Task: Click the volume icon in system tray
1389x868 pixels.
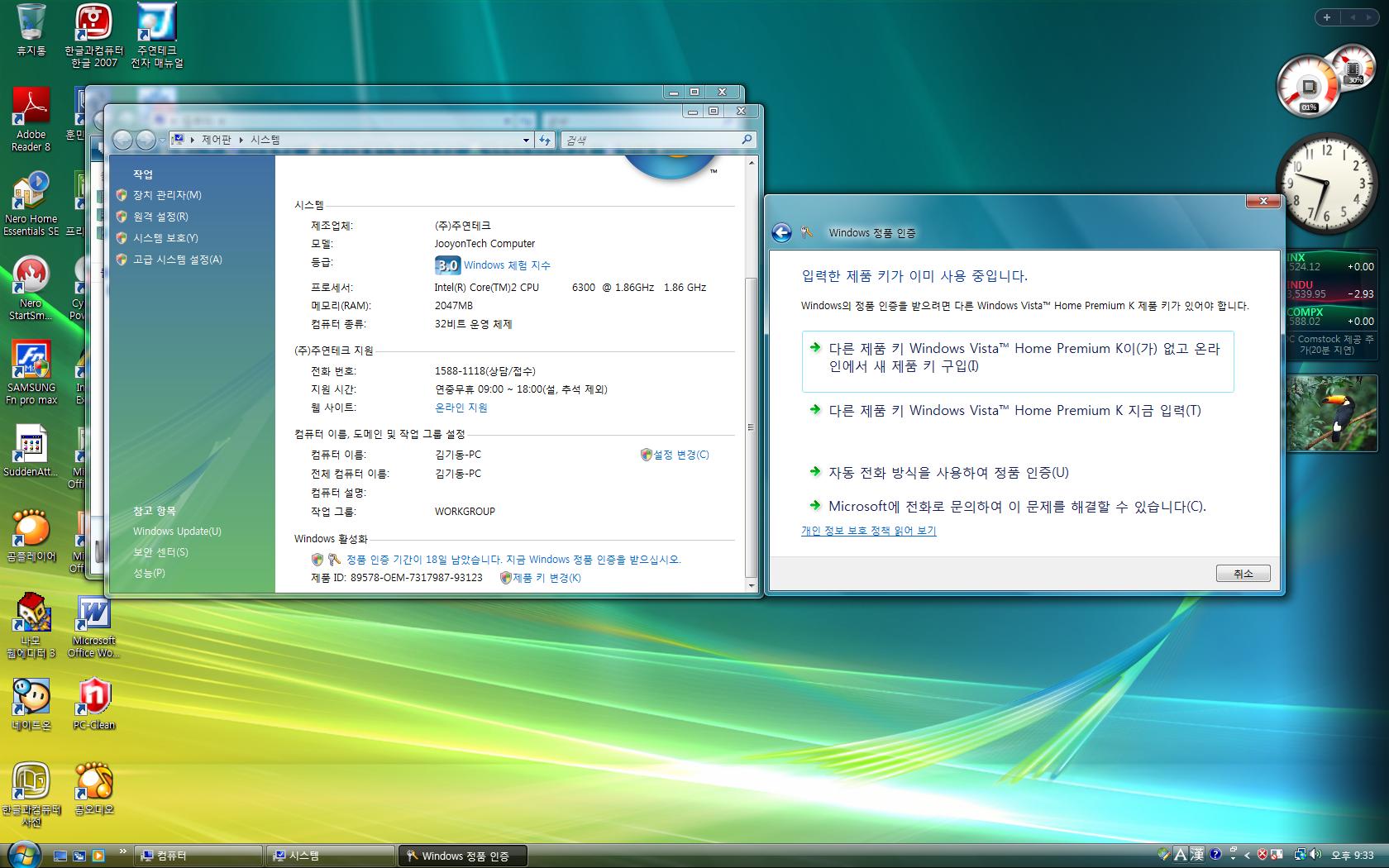Action: 1315,855
